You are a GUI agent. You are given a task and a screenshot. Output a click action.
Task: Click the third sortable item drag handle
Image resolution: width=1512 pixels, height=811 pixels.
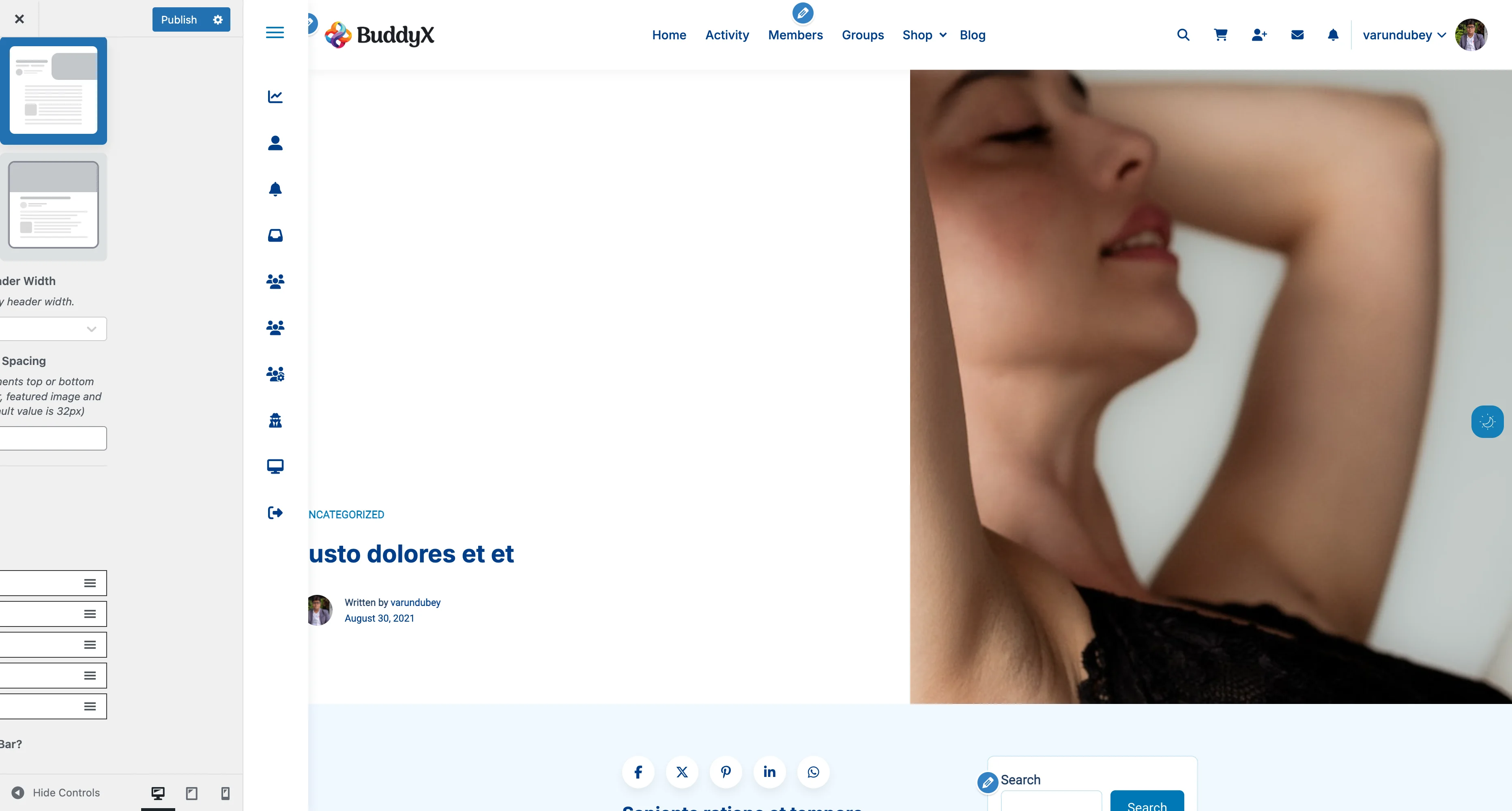point(90,645)
